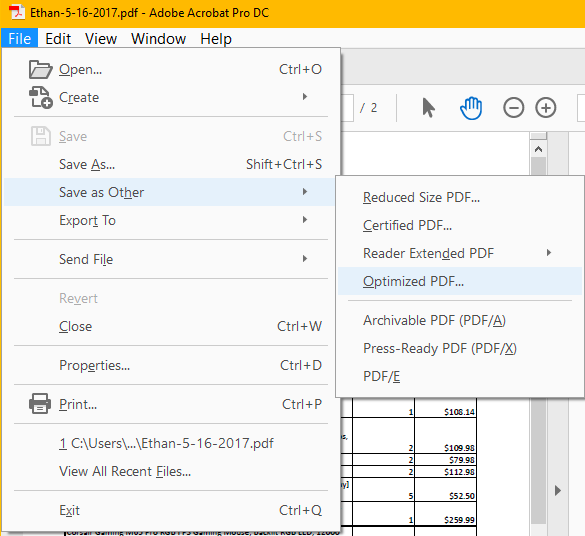
Task: Select Archivable PDF (PDF/A) option
Action: click(x=460, y=320)
